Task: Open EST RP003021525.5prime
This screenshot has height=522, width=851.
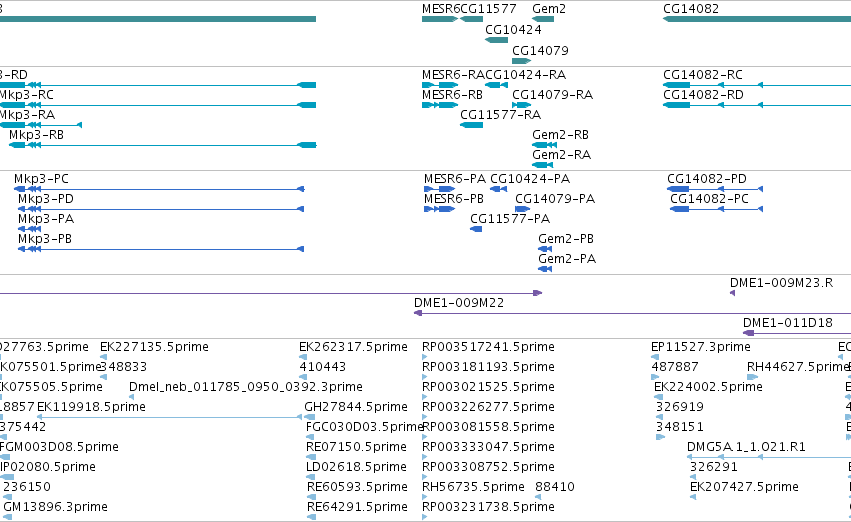Action: (x=488, y=387)
